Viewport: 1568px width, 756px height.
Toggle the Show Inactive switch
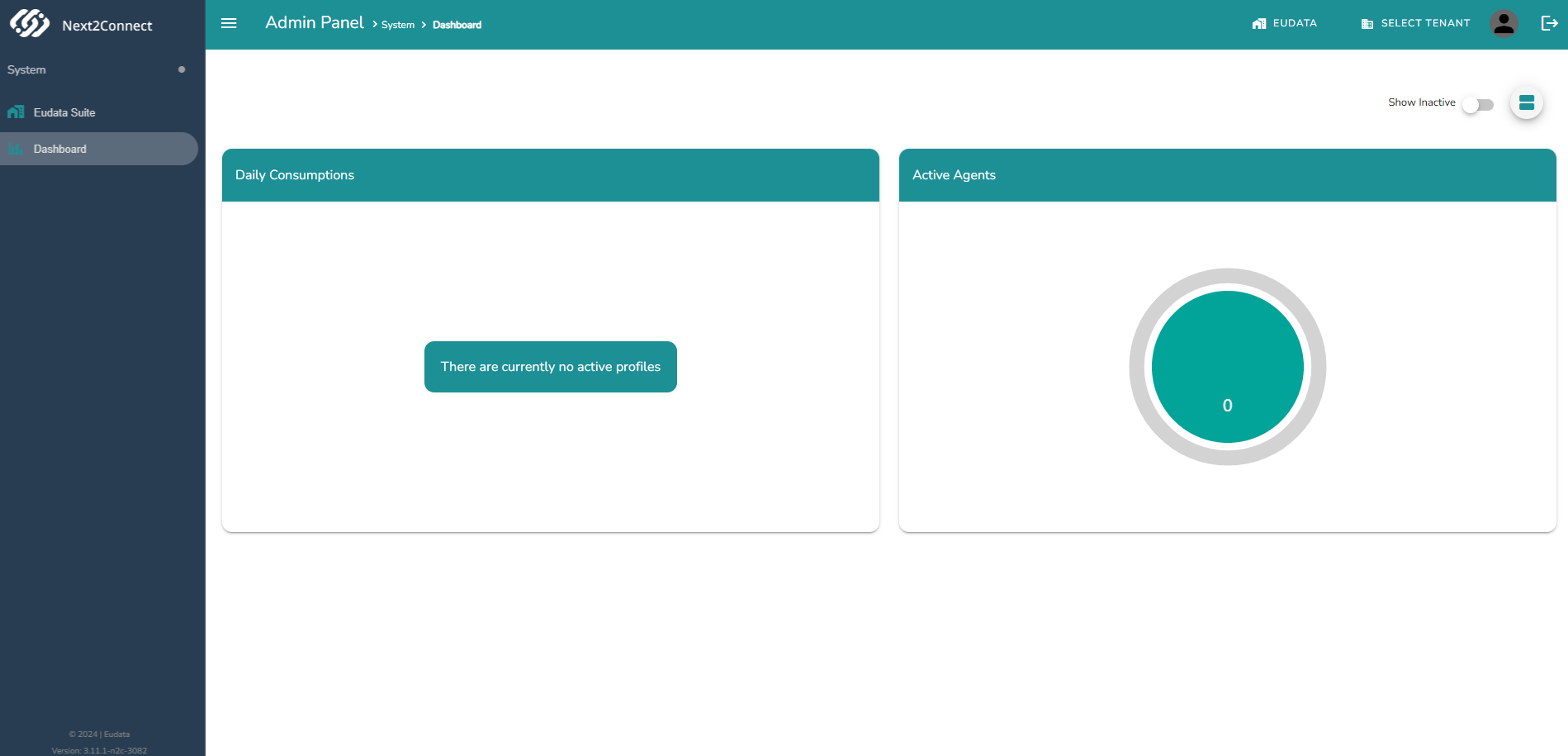pyautogui.click(x=1478, y=105)
